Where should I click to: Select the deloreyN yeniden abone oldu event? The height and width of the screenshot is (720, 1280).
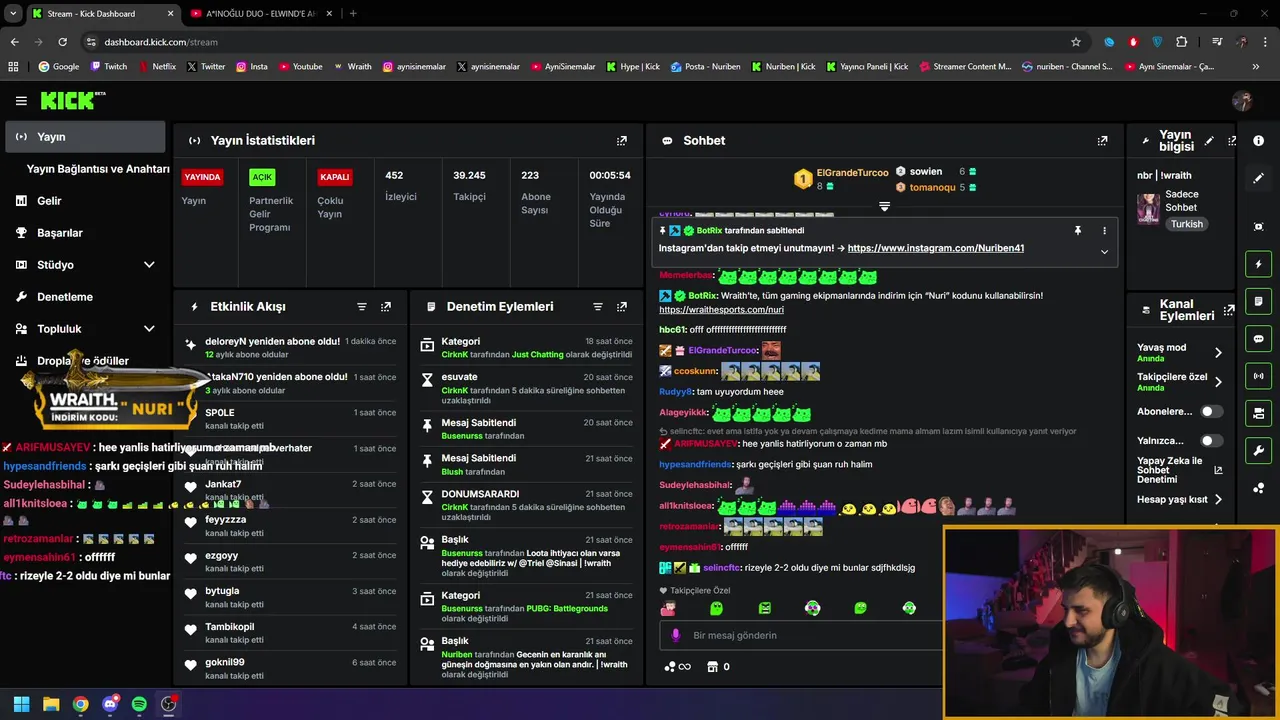pyautogui.click(x=290, y=347)
